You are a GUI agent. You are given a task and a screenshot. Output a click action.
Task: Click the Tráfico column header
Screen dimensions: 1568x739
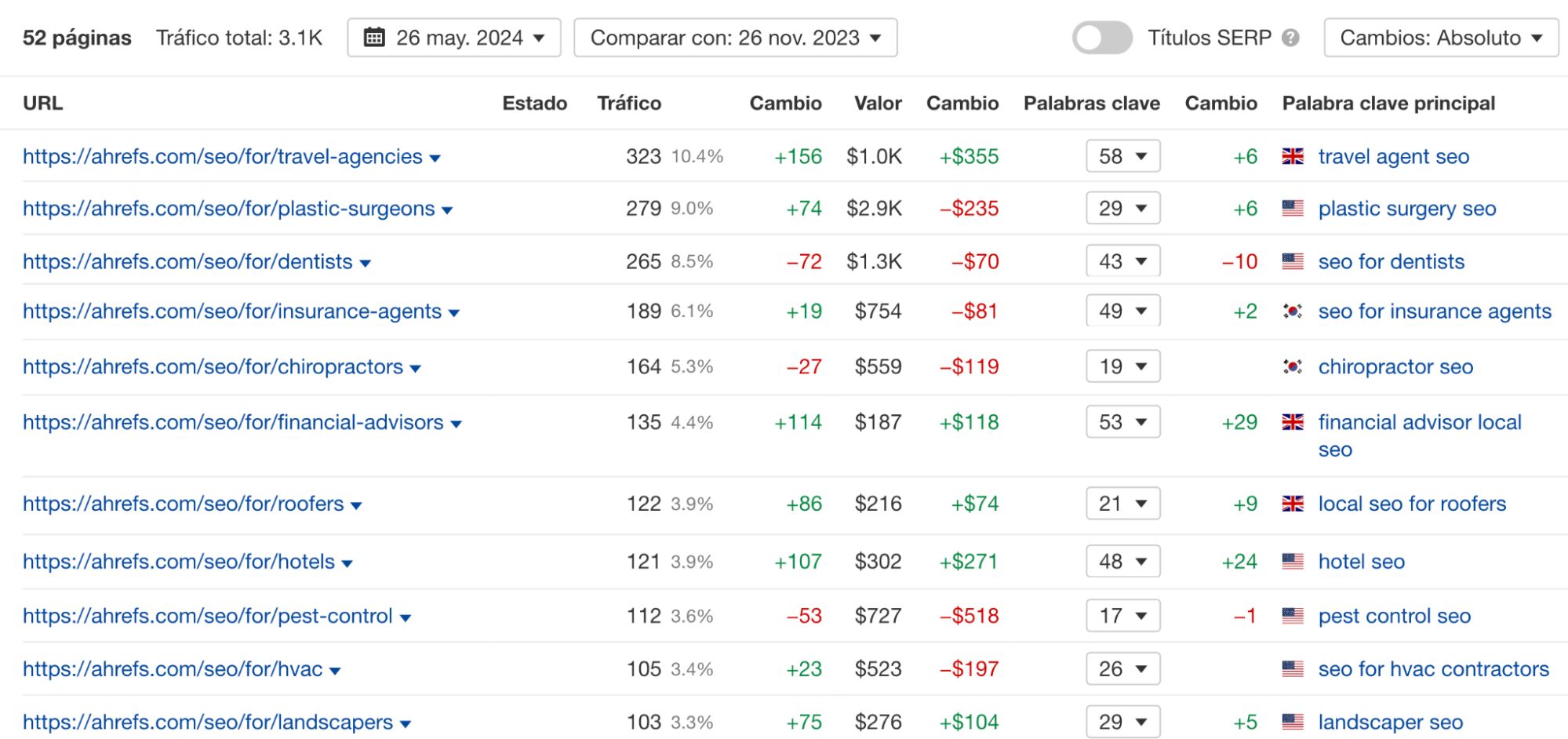click(628, 103)
